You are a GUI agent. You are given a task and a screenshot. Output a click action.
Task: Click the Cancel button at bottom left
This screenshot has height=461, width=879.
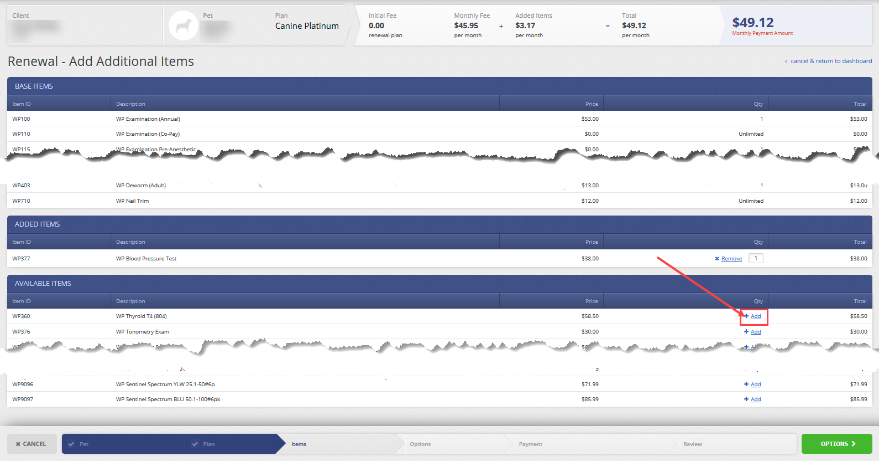click(31, 444)
